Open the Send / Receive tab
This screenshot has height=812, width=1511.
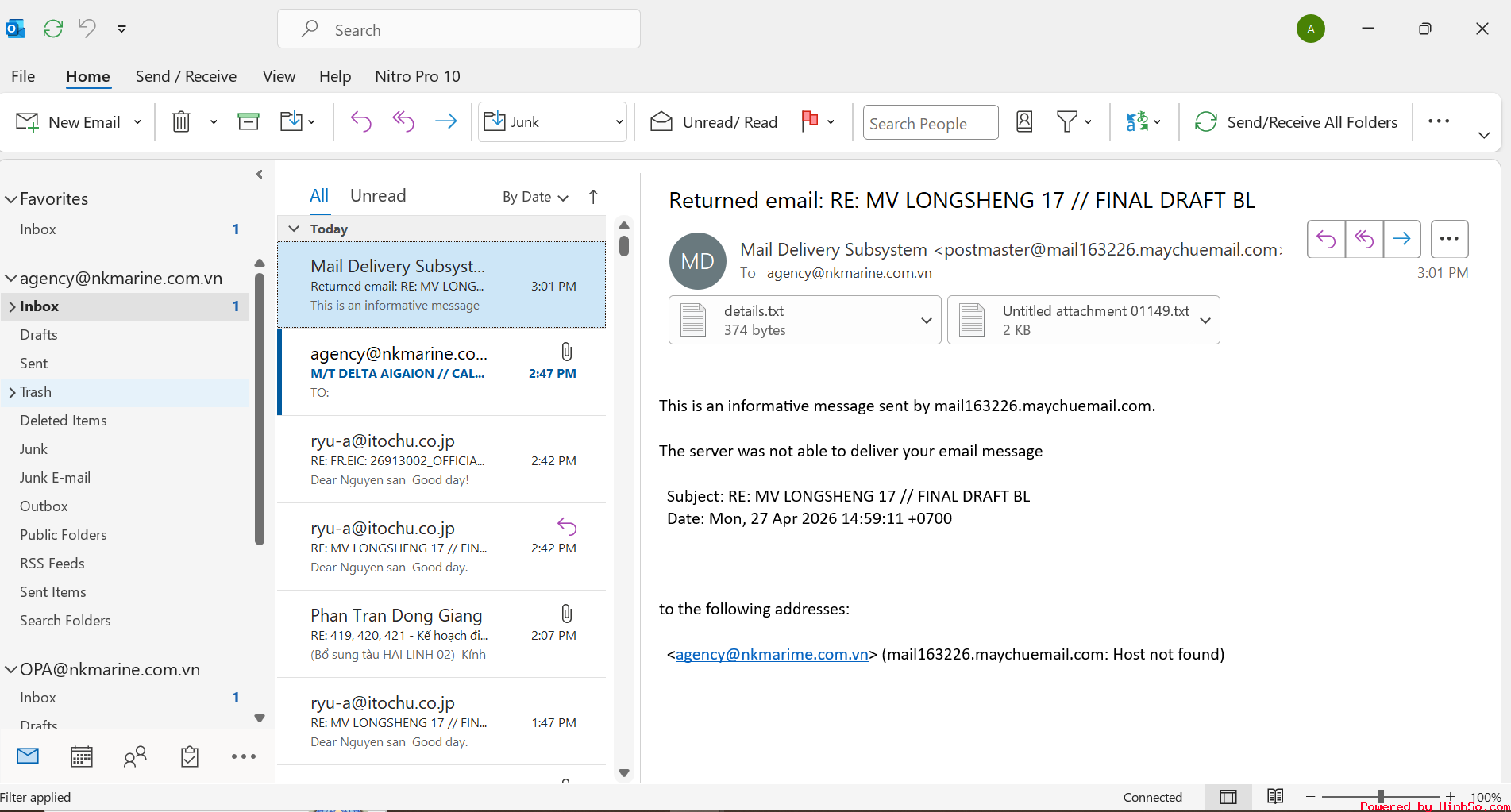(x=186, y=76)
